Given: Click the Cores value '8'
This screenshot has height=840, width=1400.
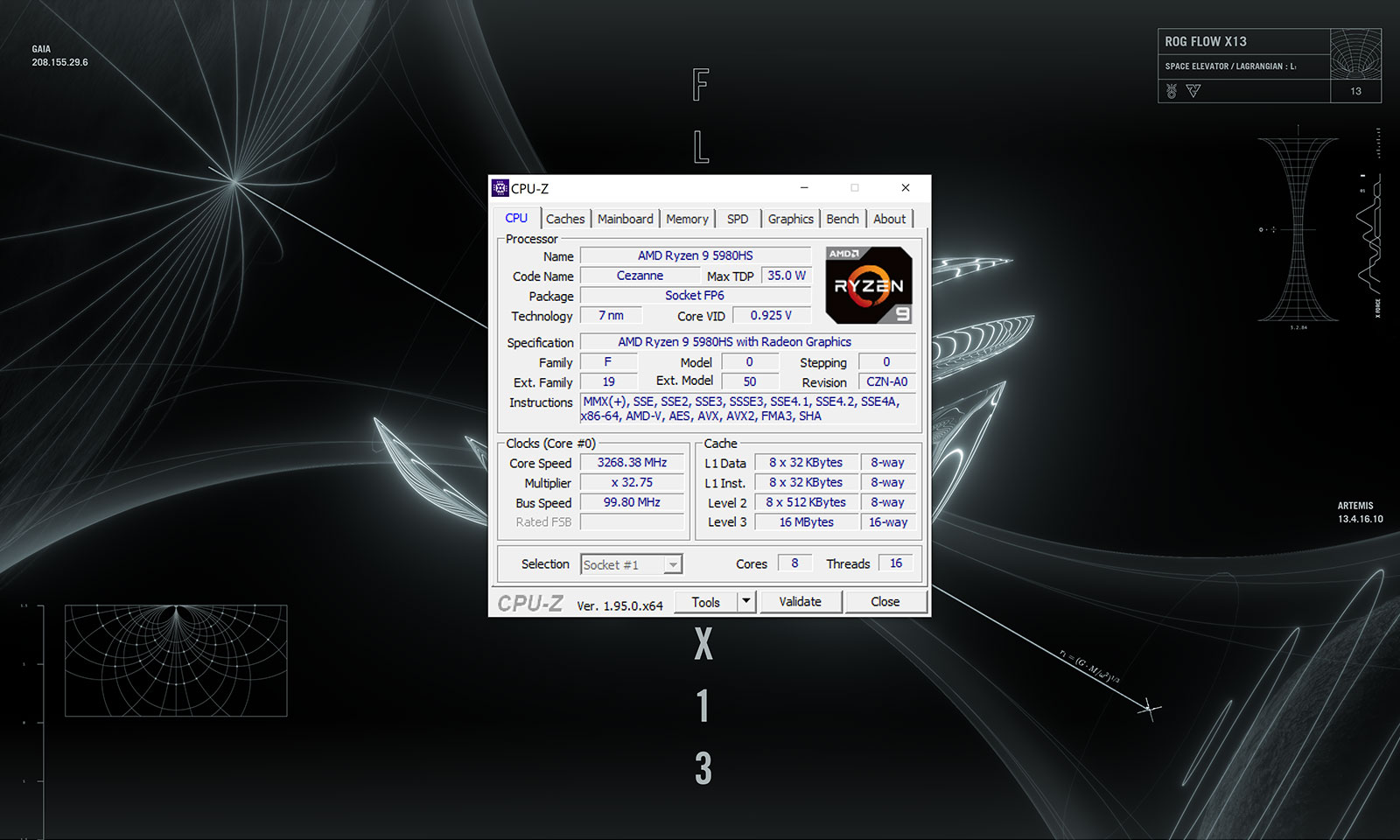Looking at the screenshot, I should point(794,563).
